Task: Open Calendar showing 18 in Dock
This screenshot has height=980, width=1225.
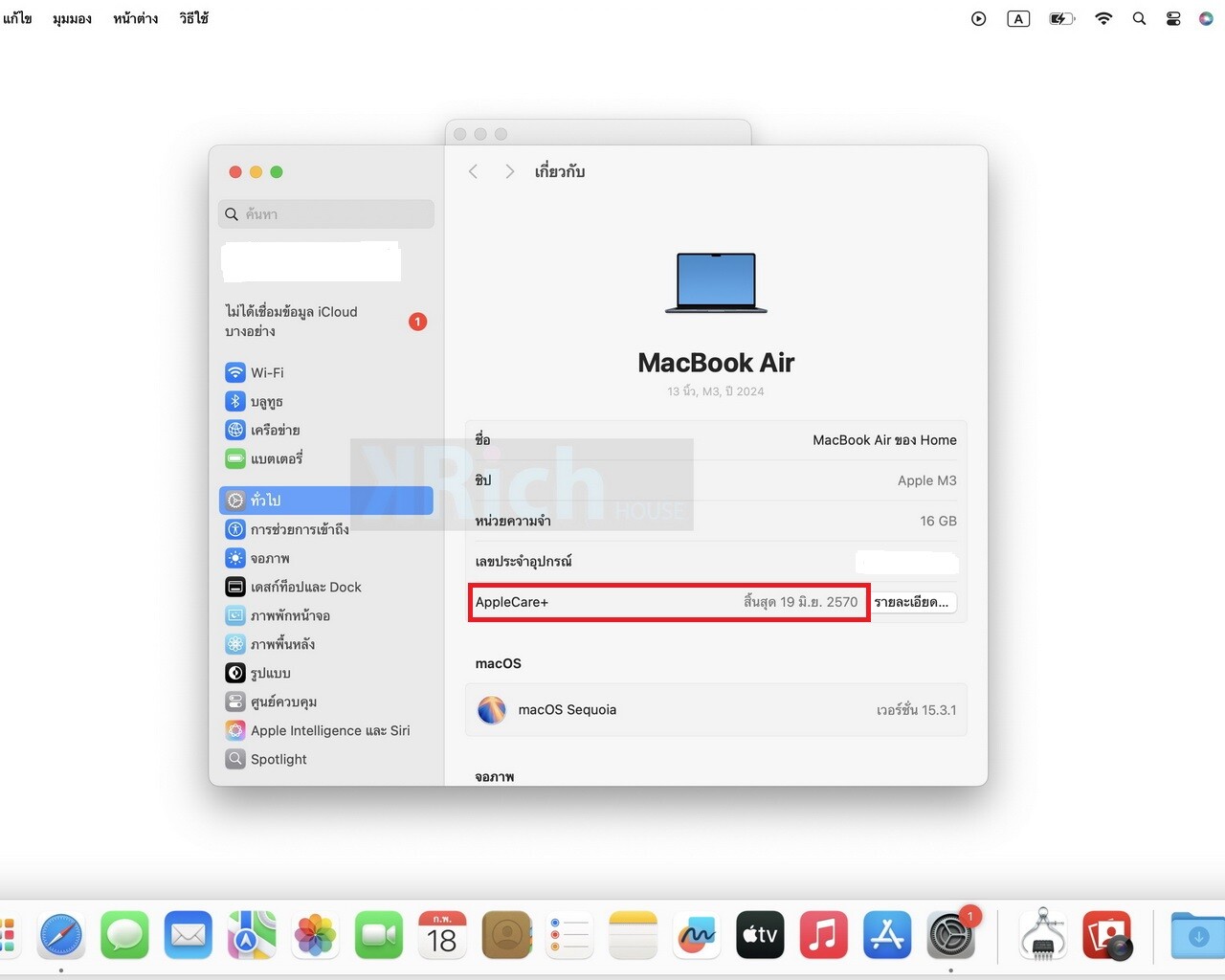Action: (442, 935)
